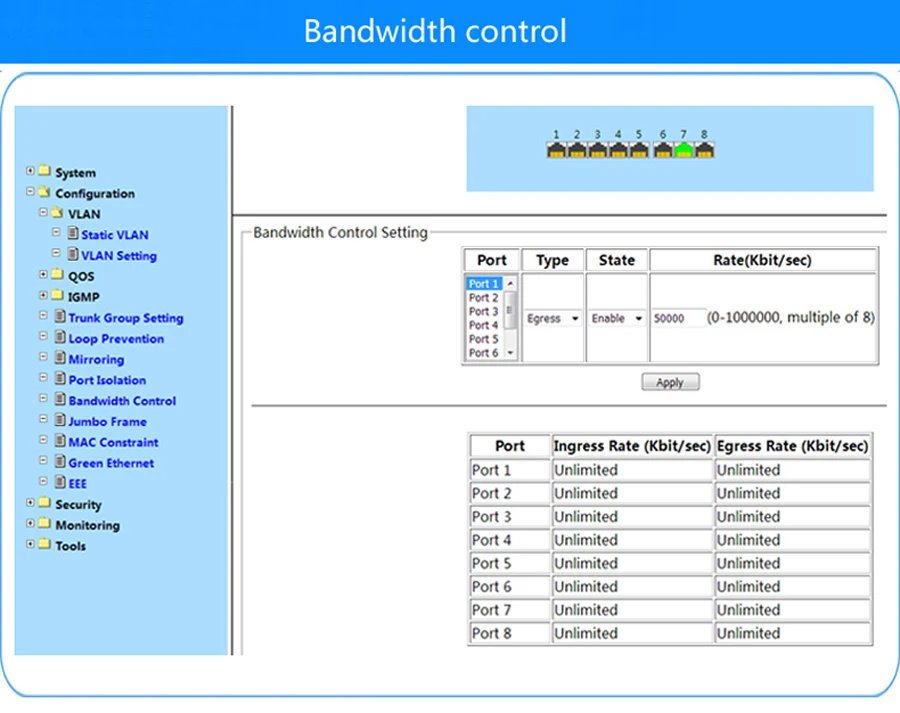Screen dimensions: 900x713
Task: Click the IGMP folder icon
Action: click(x=57, y=294)
